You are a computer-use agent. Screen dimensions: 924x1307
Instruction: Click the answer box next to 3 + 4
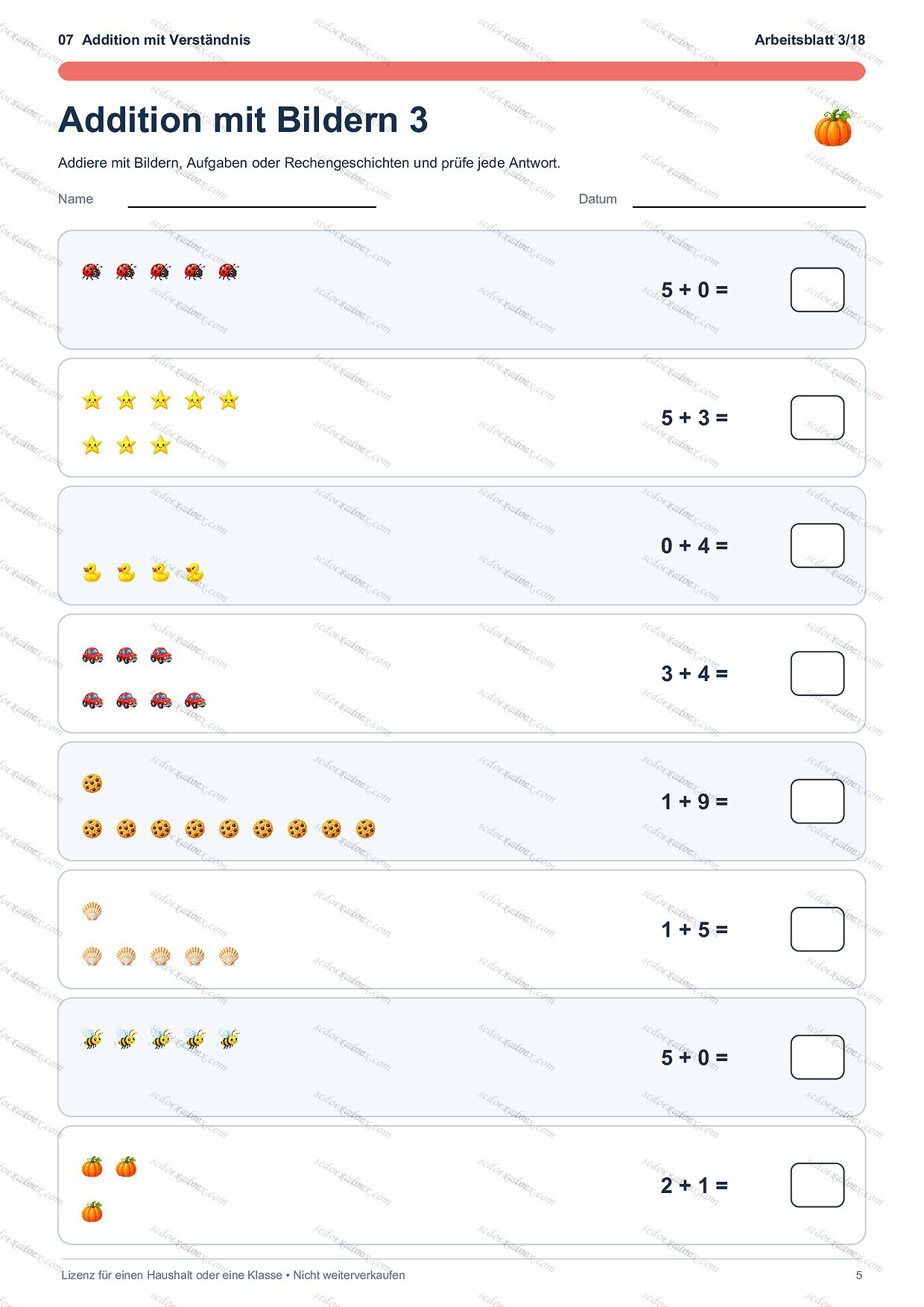pyautogui.click(x=817, y=674)
